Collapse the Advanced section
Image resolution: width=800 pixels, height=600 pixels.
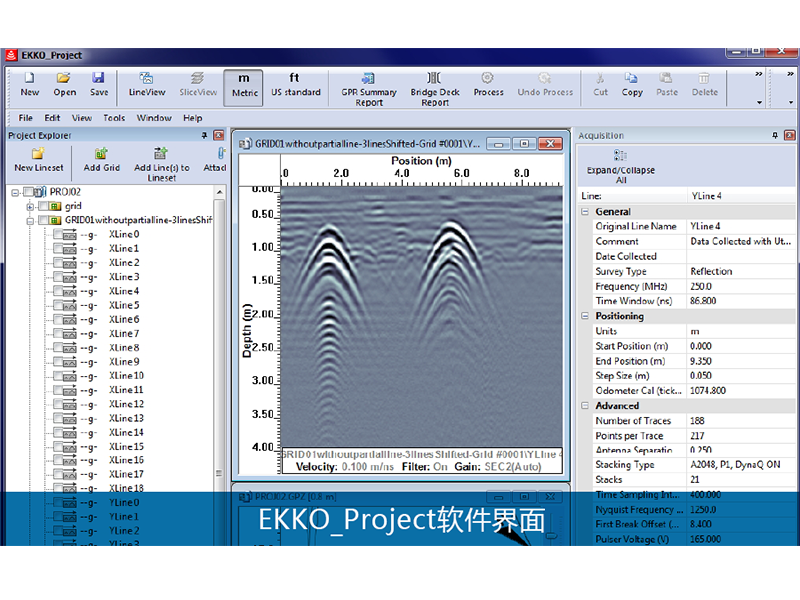(585, 406)
